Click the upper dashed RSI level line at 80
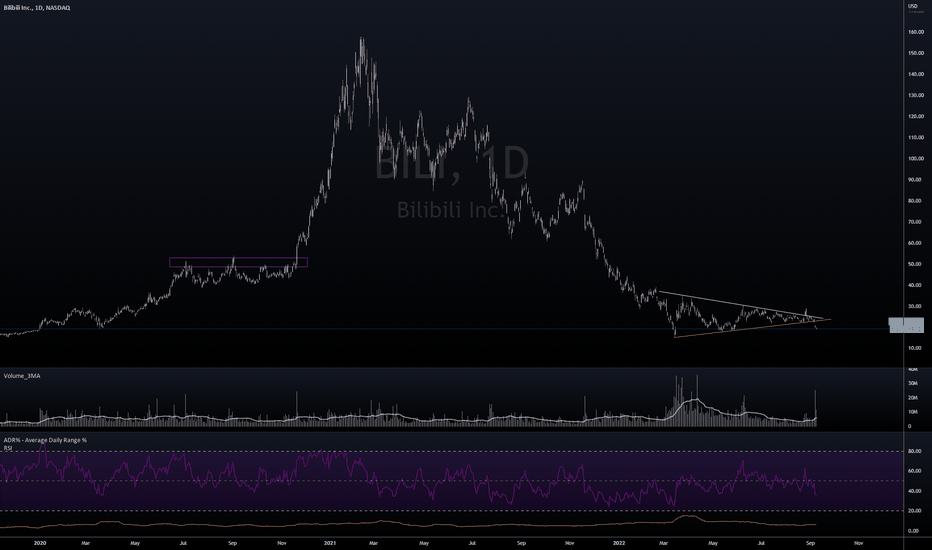932x550 pixels. [x=452, y=451]
